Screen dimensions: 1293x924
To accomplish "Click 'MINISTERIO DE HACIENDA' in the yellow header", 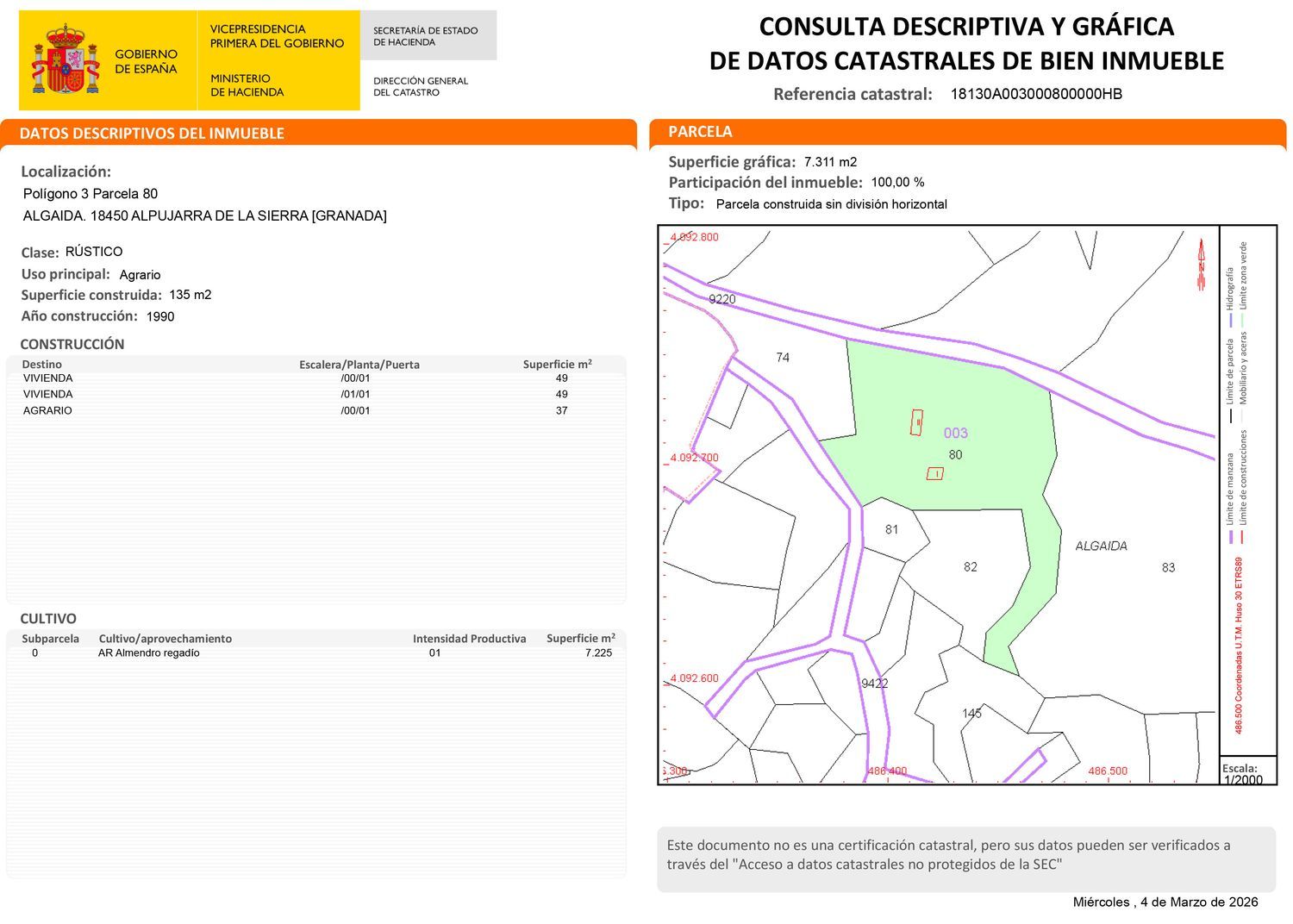I will [x=247, y=84].
